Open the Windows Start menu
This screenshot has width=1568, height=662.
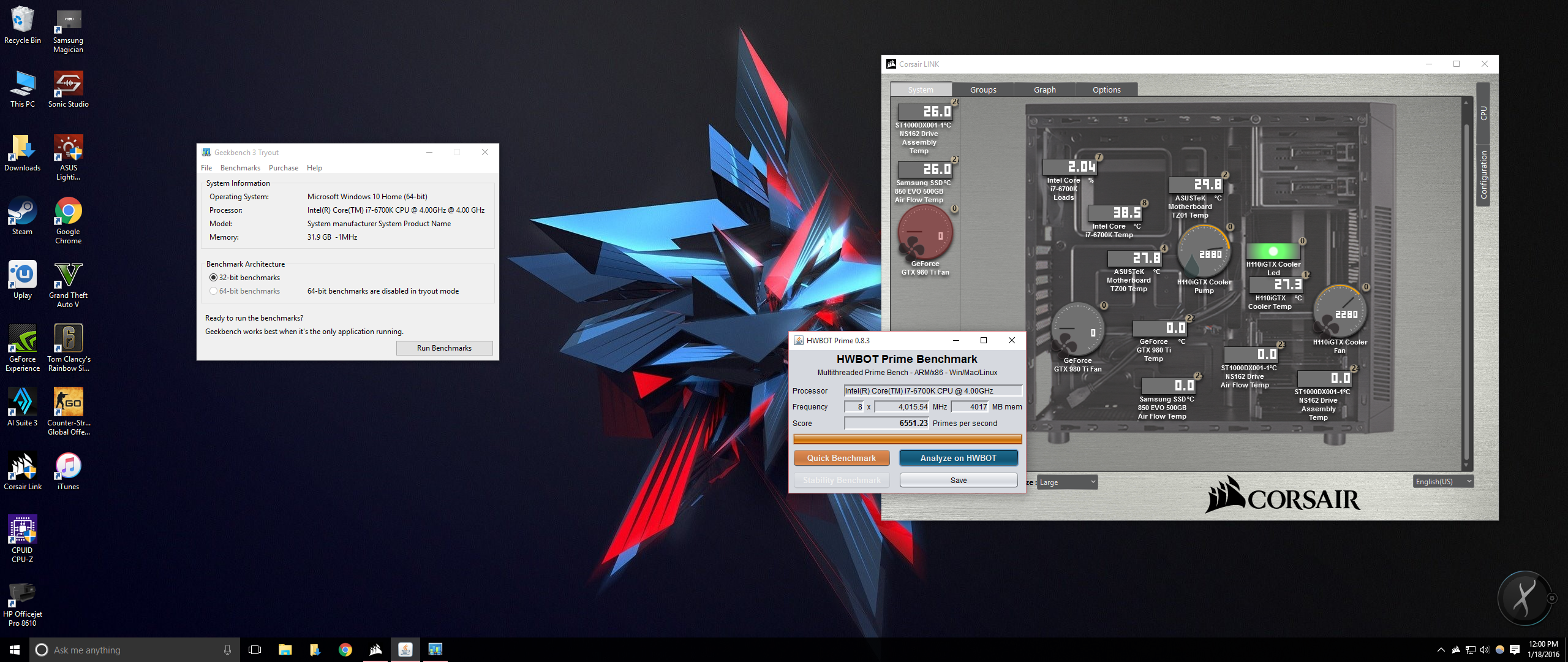[x=15, y=650]
